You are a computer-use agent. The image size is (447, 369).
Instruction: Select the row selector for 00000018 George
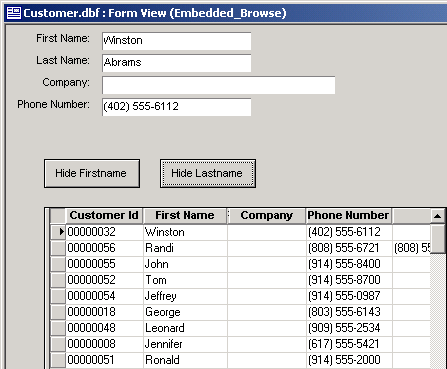[x=58, y=312]
